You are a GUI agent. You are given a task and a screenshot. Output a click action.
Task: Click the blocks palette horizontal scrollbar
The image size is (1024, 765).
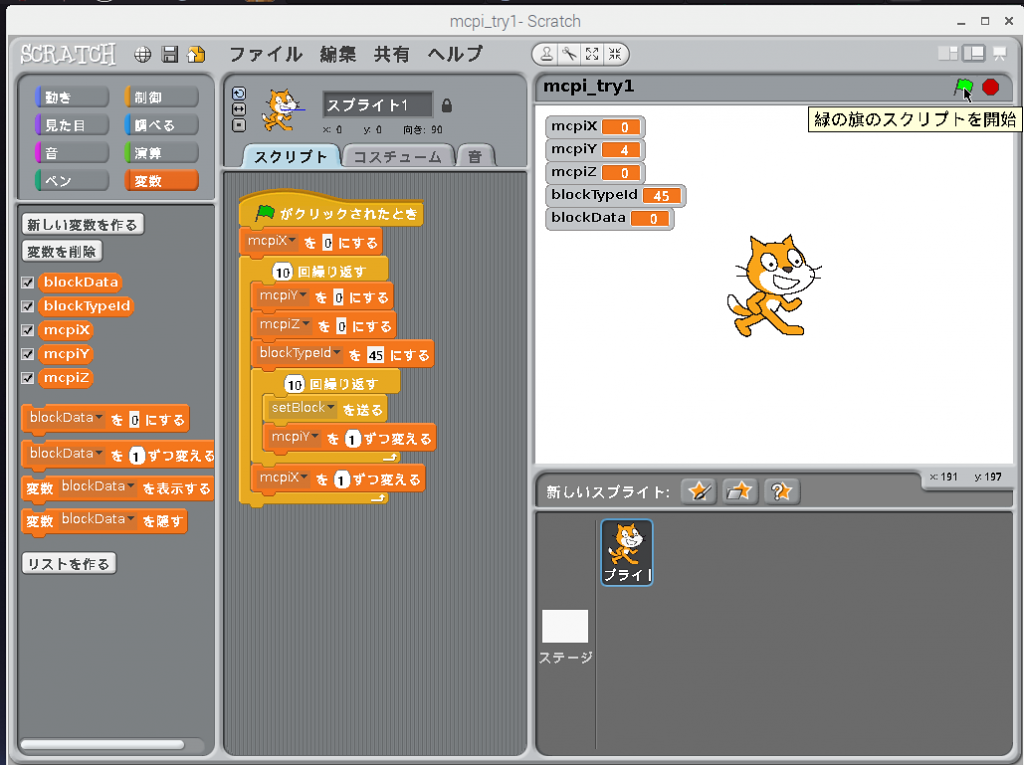coord(103,745)
